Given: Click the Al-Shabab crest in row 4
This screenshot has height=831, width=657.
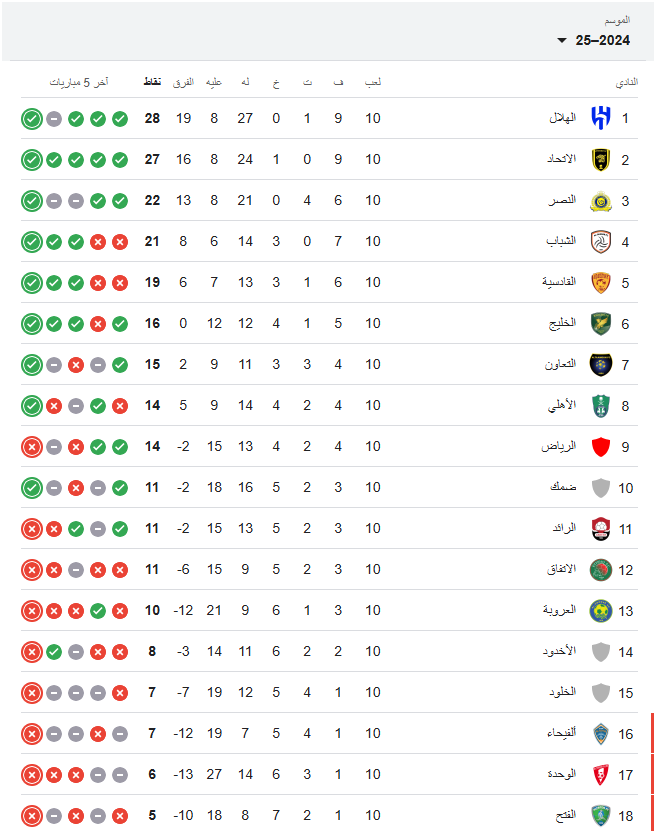Looking at the screenshot, I should pos(601,242).
